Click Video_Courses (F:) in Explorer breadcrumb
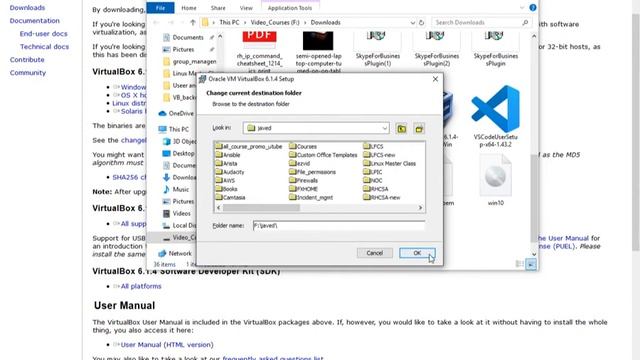Viewport: 640px width, 360px height. [x=275, y=22]
